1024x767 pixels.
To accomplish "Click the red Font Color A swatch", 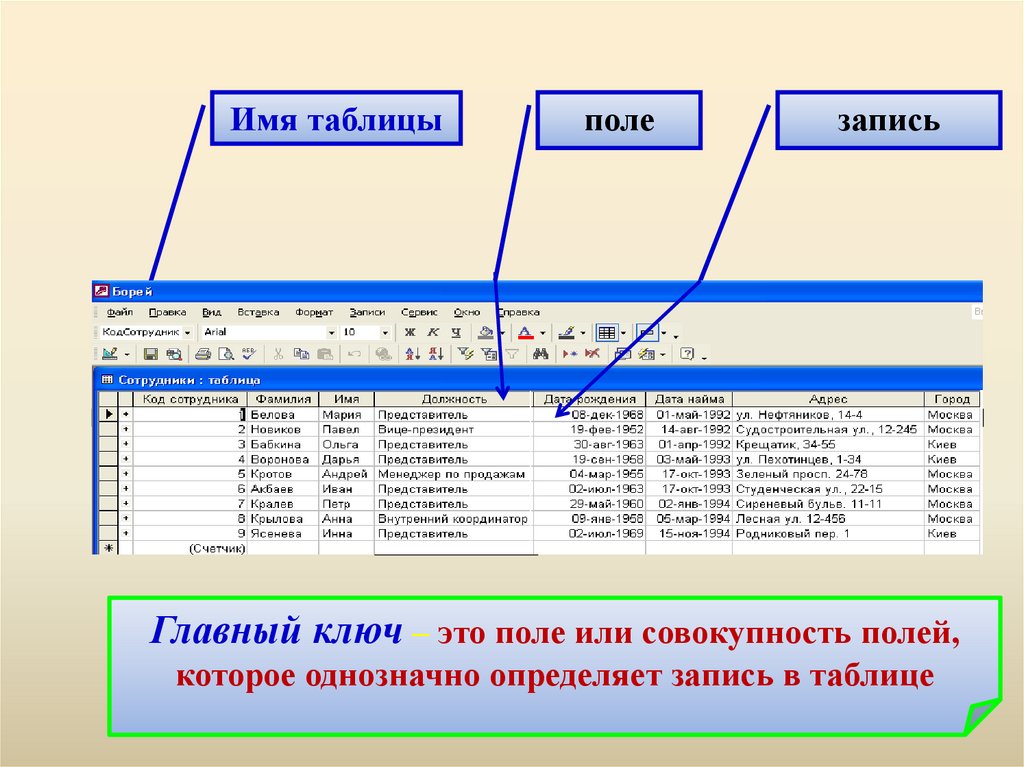I will [526, 333].
